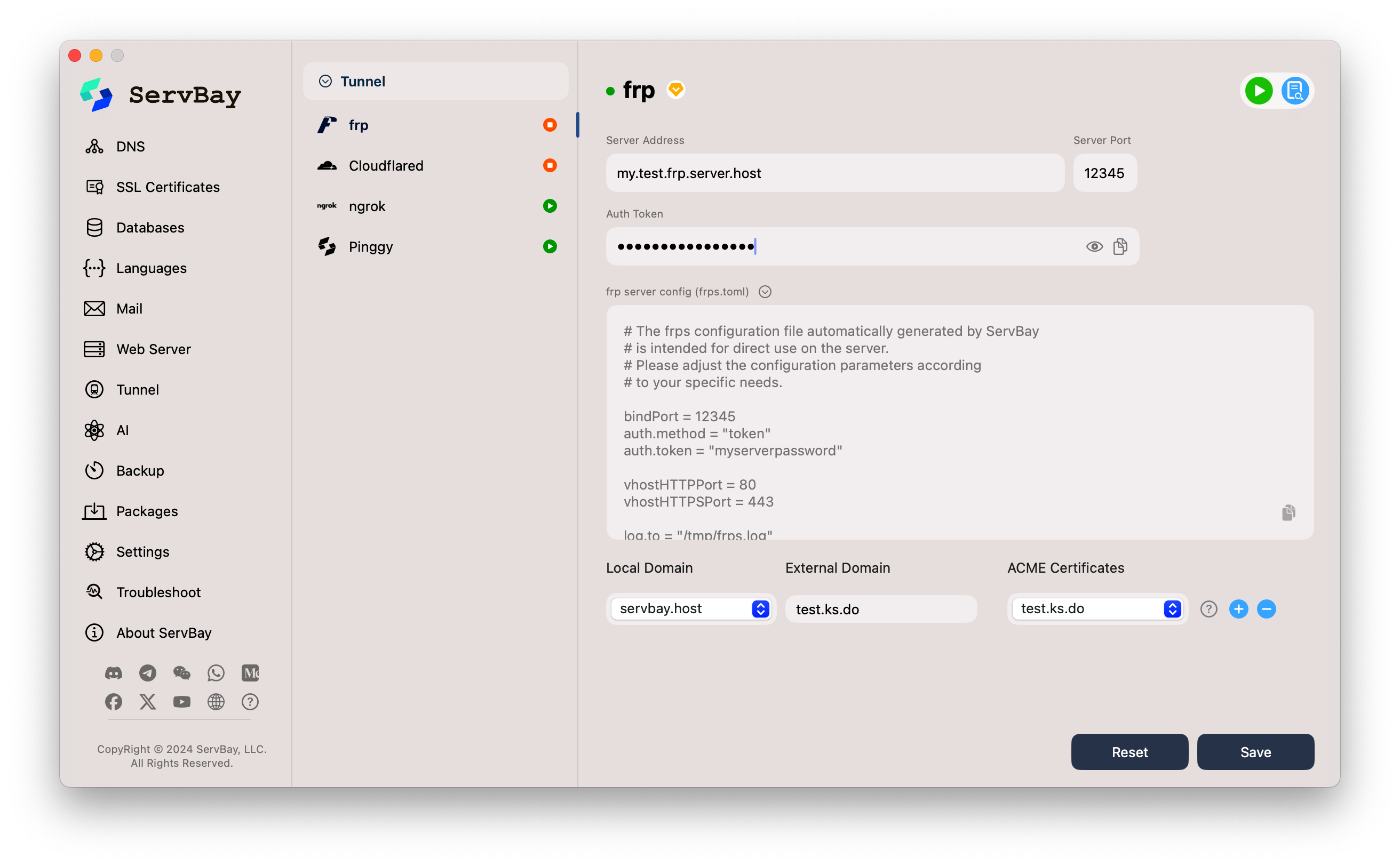
Task: Click the frps config text area
Action: coord(960,423)
